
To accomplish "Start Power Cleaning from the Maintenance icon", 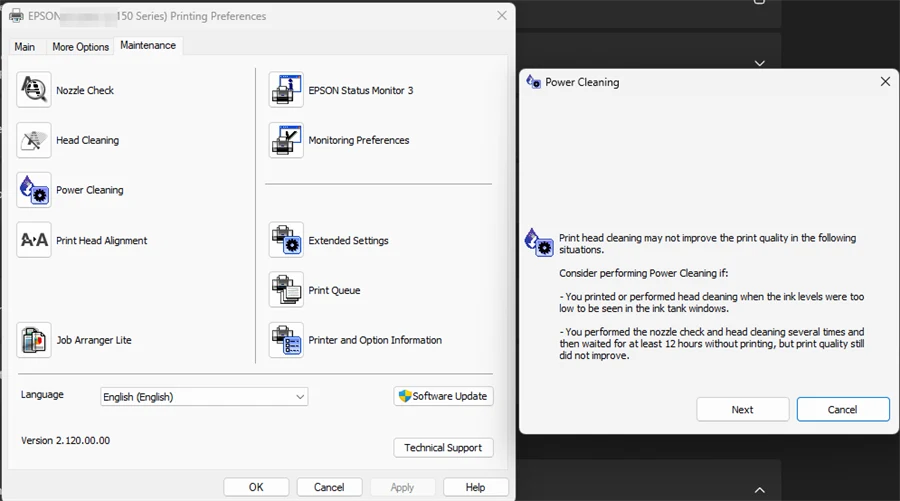I will [34, 190].
